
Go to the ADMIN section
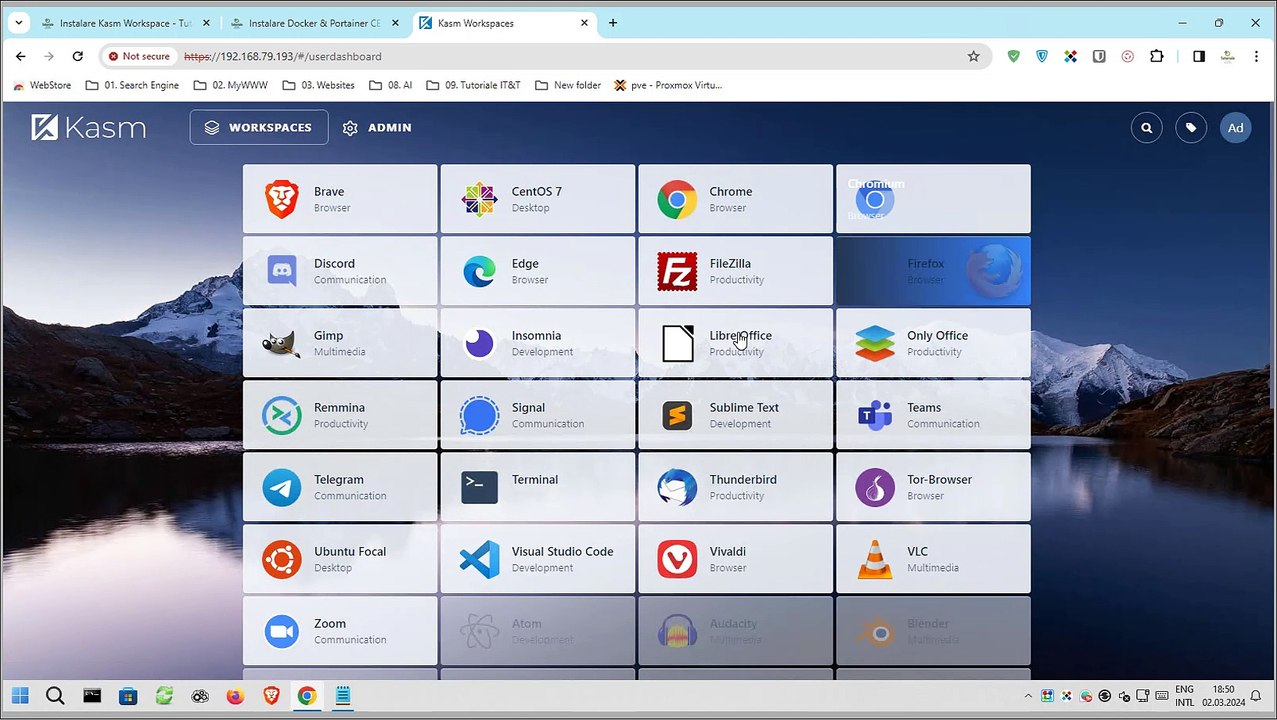click(x=377, y=128)
